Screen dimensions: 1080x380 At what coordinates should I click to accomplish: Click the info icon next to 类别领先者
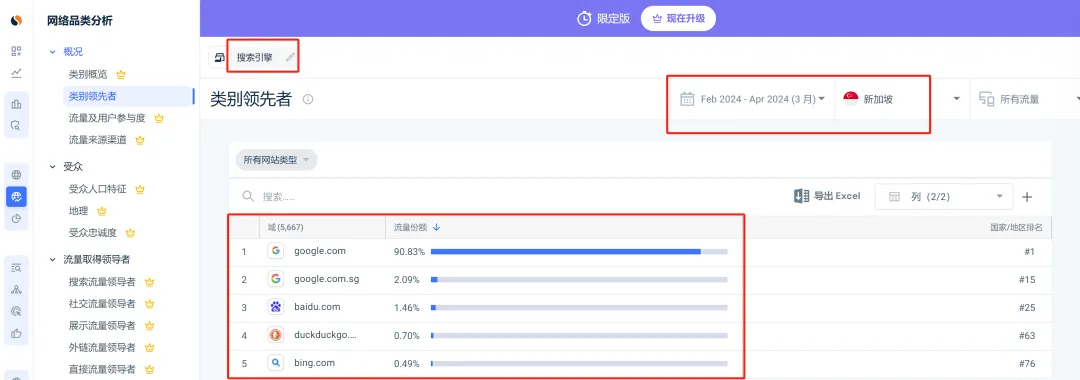point(308,99)
